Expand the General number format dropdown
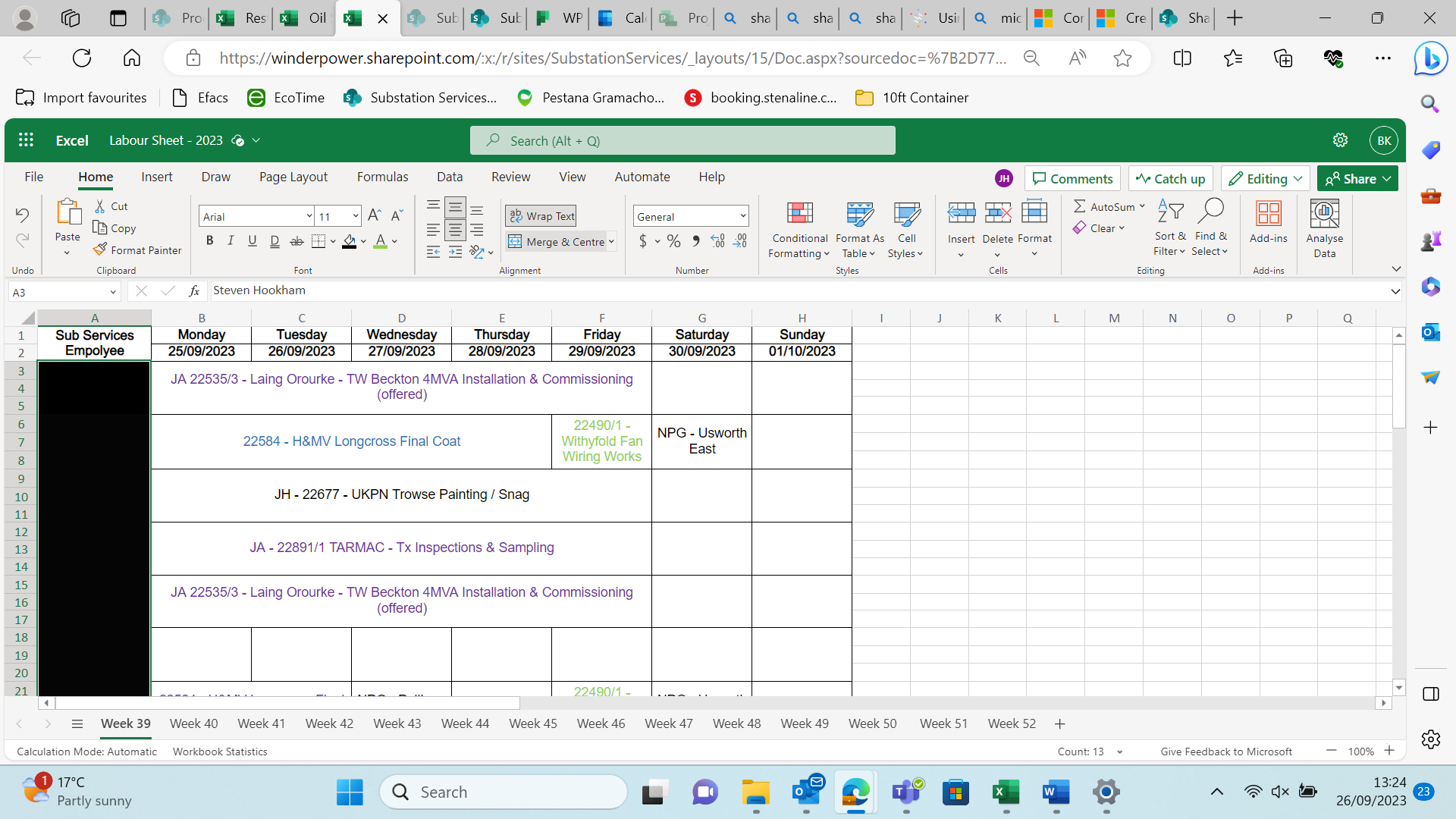Screen dimensions: 1456x819 (x=742, y=217)
